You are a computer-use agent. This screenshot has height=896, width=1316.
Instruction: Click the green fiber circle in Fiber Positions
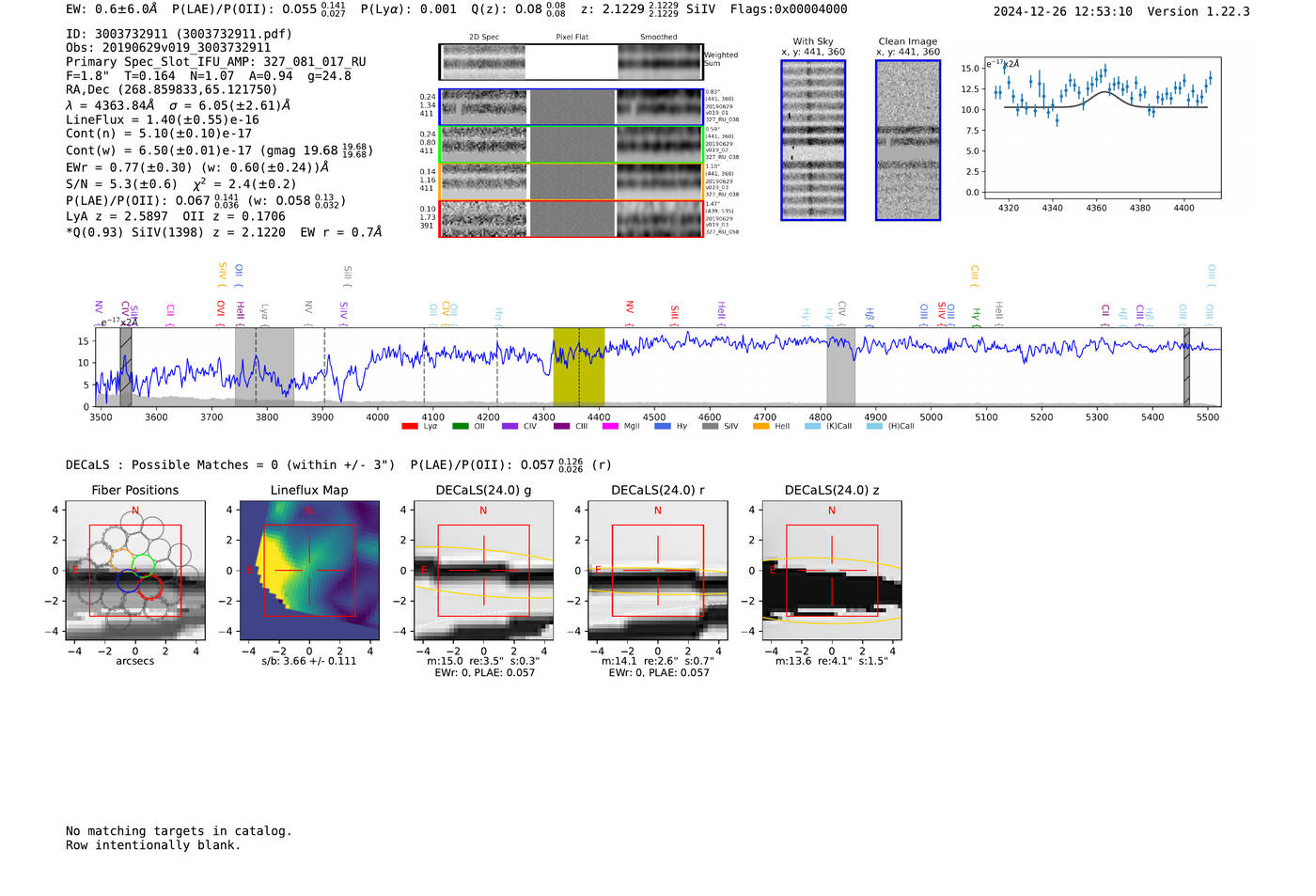143,566
